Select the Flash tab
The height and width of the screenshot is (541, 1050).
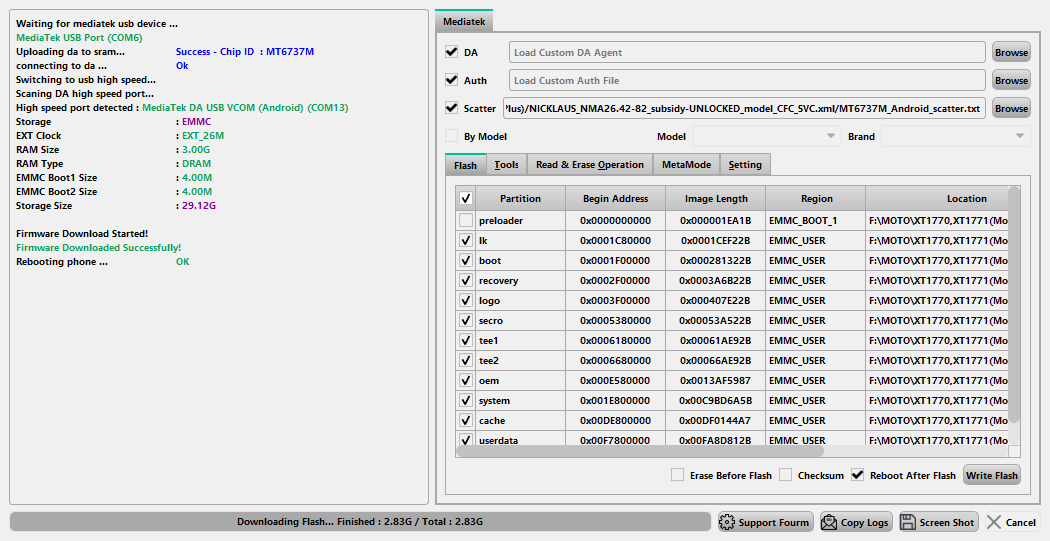(465, 165)
